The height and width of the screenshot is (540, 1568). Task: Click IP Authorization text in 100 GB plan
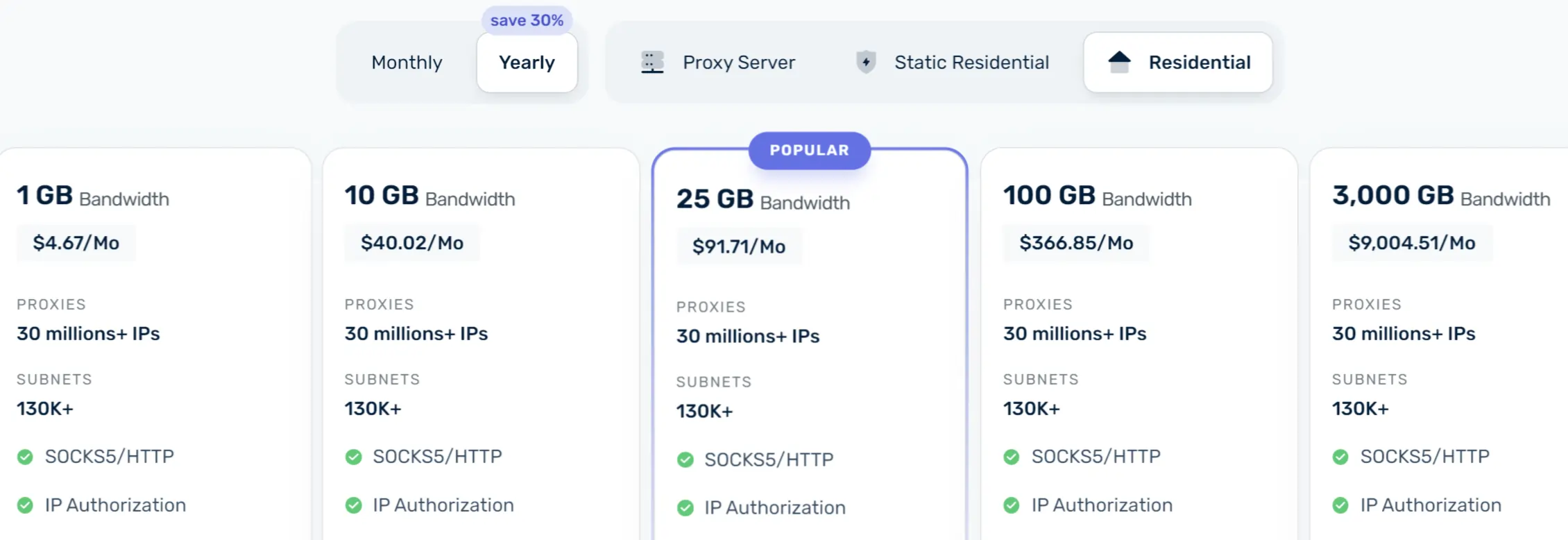click(1102, 505)
